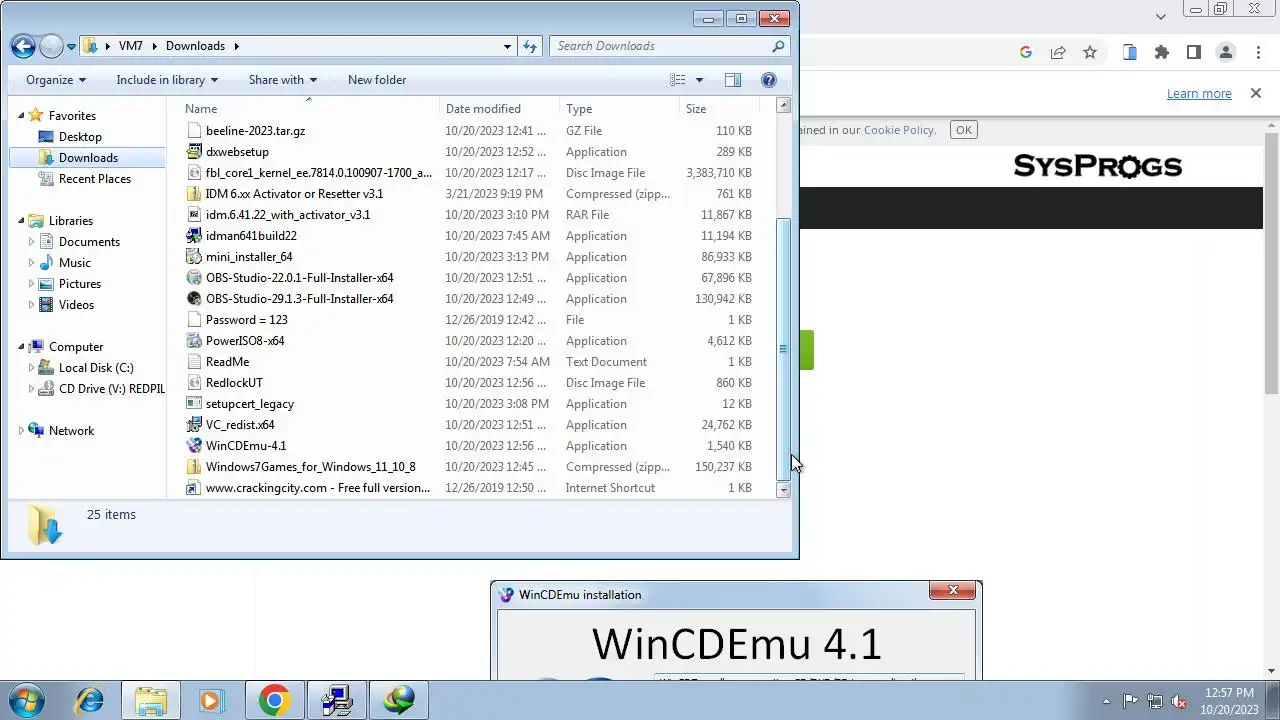Collapse the Favorites tree section
Image resolution: width=1280 pixels, height=720 pixels.
21,116
